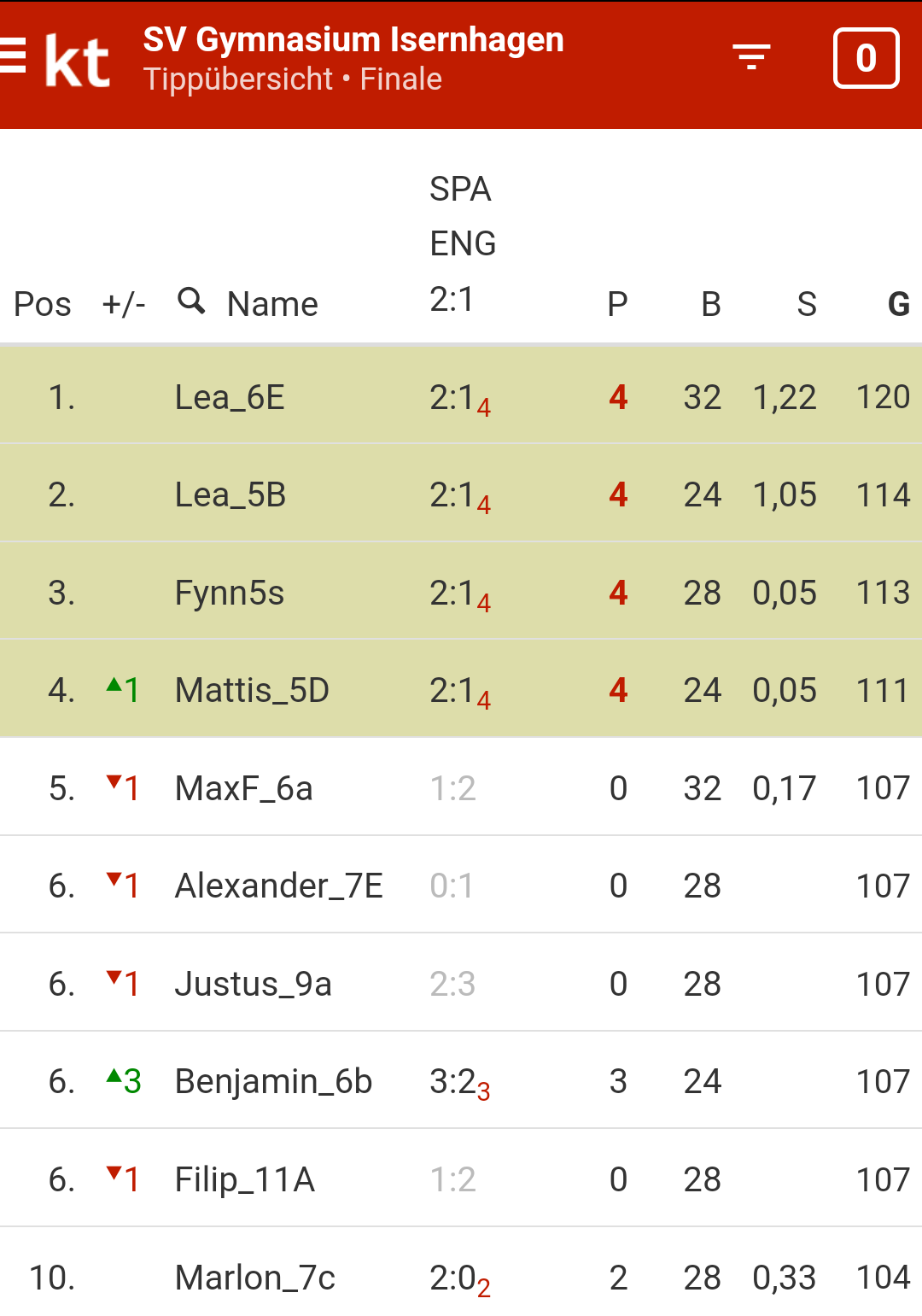
Task: Tap the red down arrow beside Filip_11A
Action: pyautogui.click(x=114, y=1173)
